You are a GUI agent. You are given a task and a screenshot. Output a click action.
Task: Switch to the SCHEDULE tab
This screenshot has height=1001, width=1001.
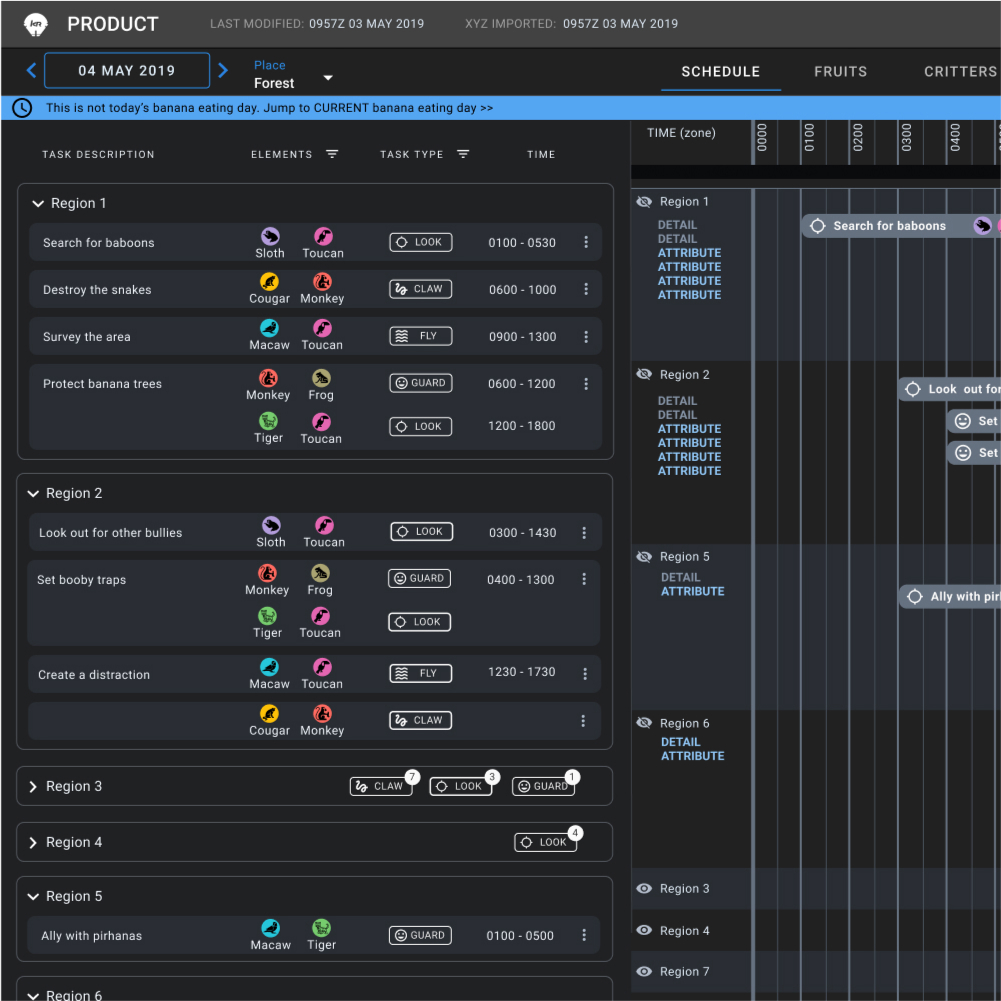coord(721,72)
